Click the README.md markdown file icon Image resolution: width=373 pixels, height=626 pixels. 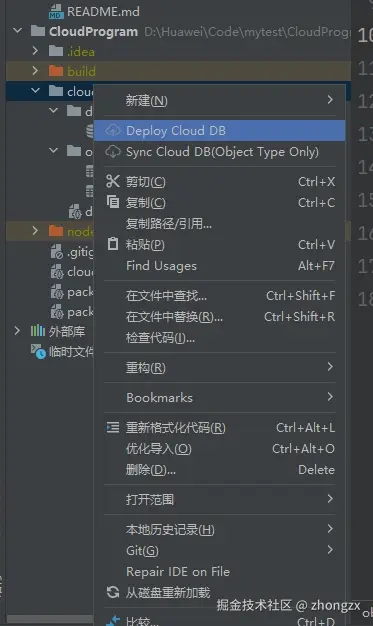point(56,12)
